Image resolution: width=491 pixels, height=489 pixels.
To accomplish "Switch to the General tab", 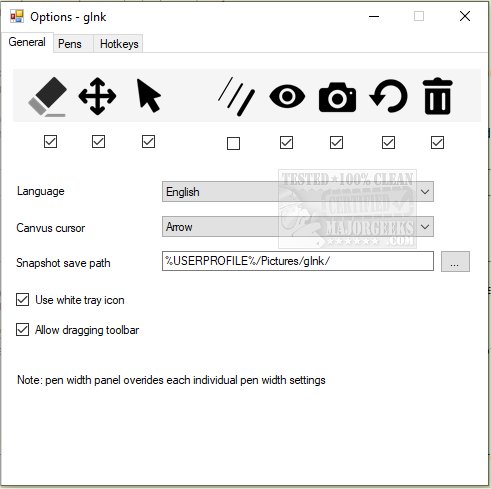I will click(x=27, y=42).
